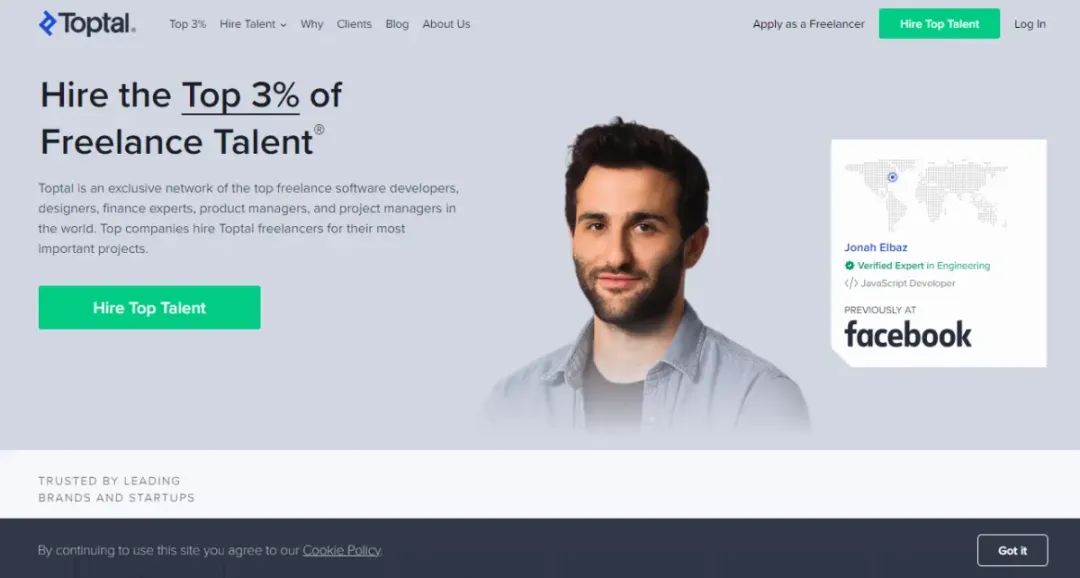Click the green verified expert checkmark icon
The height and width of the screenshot is (578, 1080).
(x=849, y=265)
